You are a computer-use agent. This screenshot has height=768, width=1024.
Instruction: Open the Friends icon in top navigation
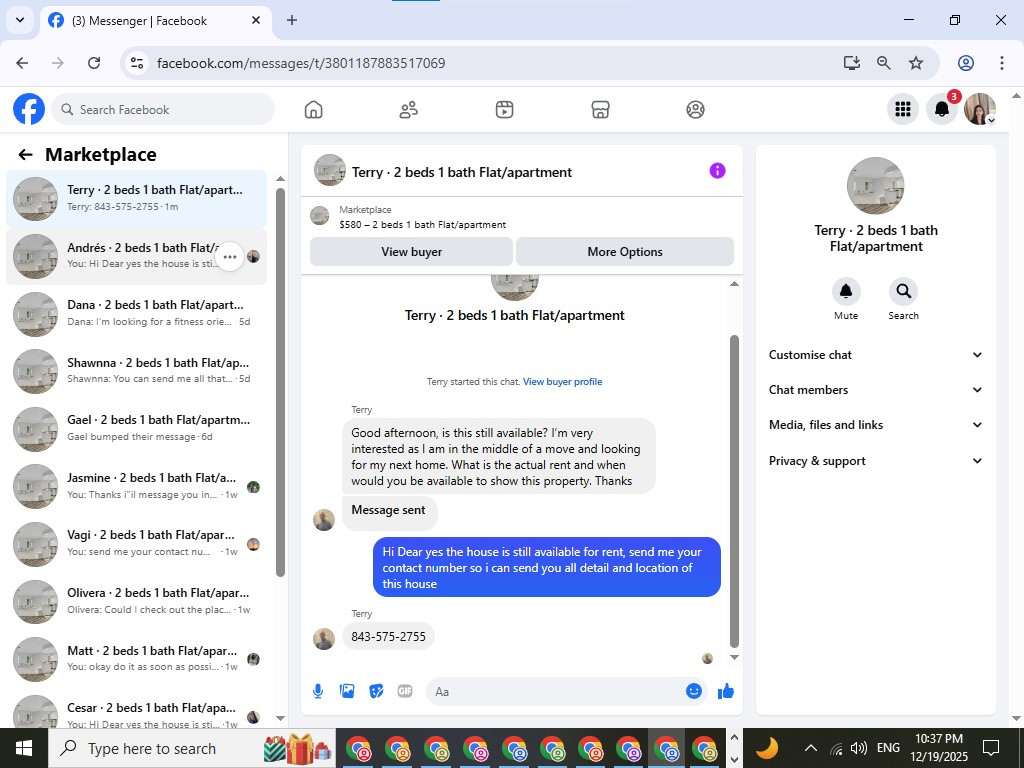click(409, 110)
